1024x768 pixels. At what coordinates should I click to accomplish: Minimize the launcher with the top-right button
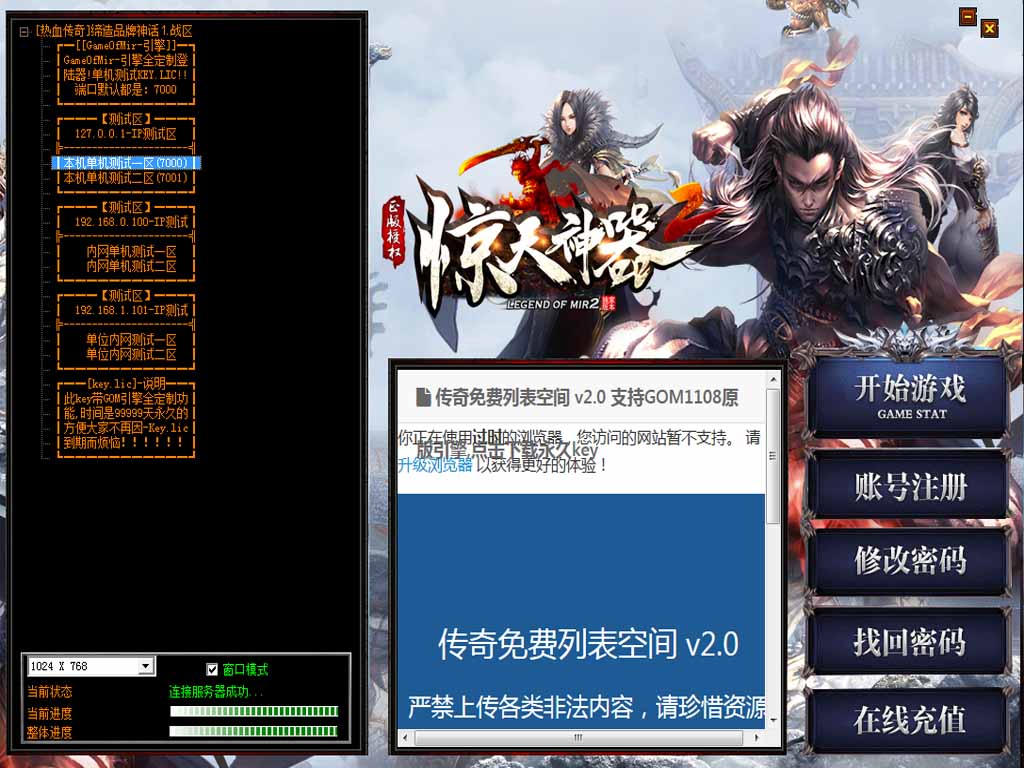pos(967,17)
